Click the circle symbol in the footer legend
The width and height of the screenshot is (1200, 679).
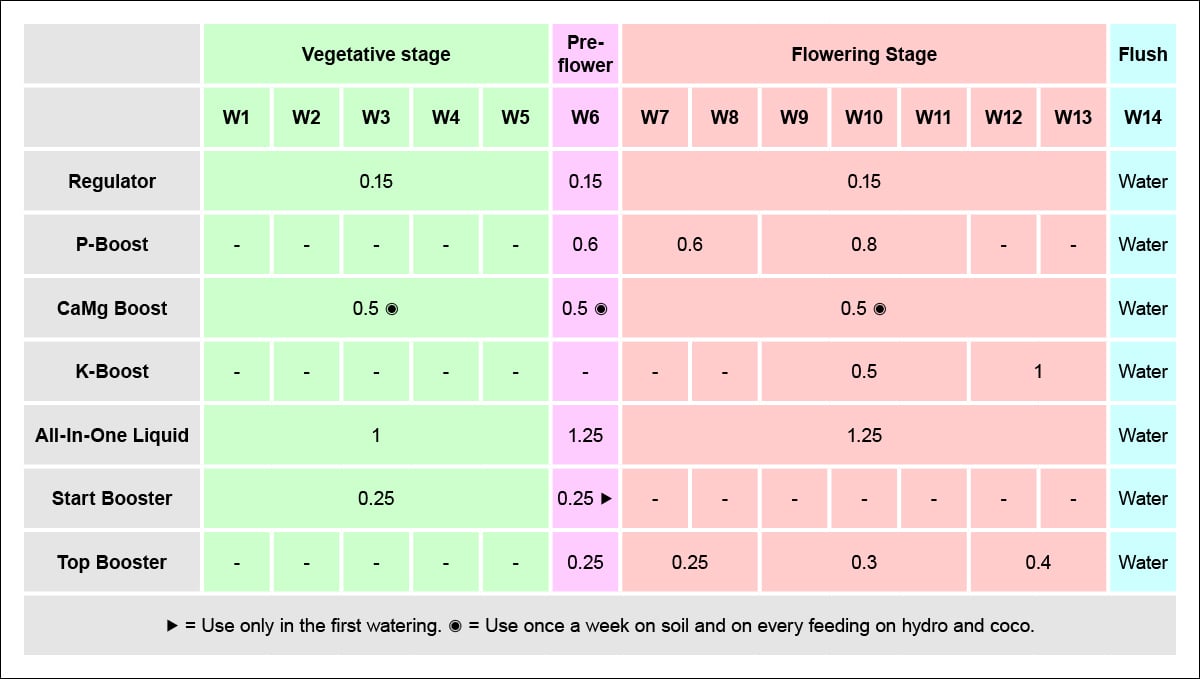point(455,626)
